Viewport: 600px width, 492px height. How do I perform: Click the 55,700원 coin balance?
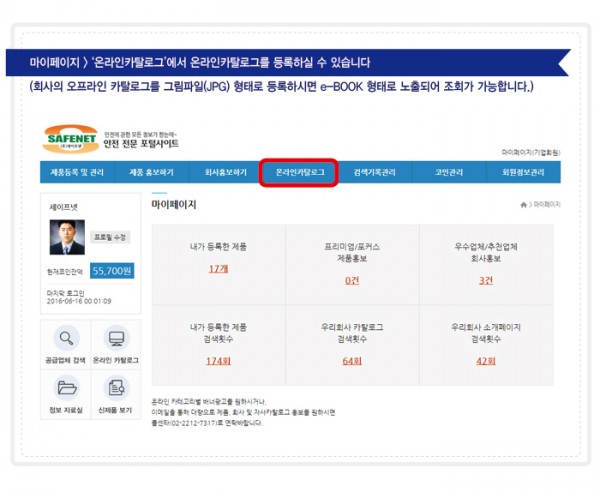click(x=112, y=270)
